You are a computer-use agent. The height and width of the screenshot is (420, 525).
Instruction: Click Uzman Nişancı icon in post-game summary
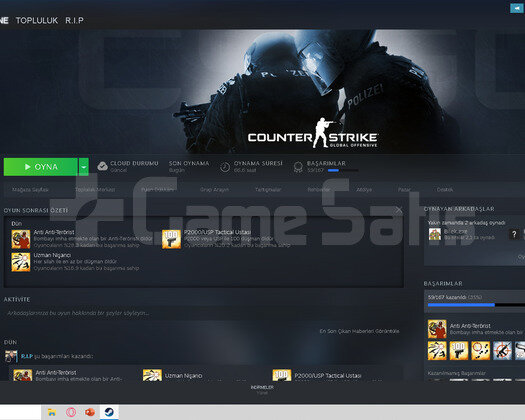(21, 262)
